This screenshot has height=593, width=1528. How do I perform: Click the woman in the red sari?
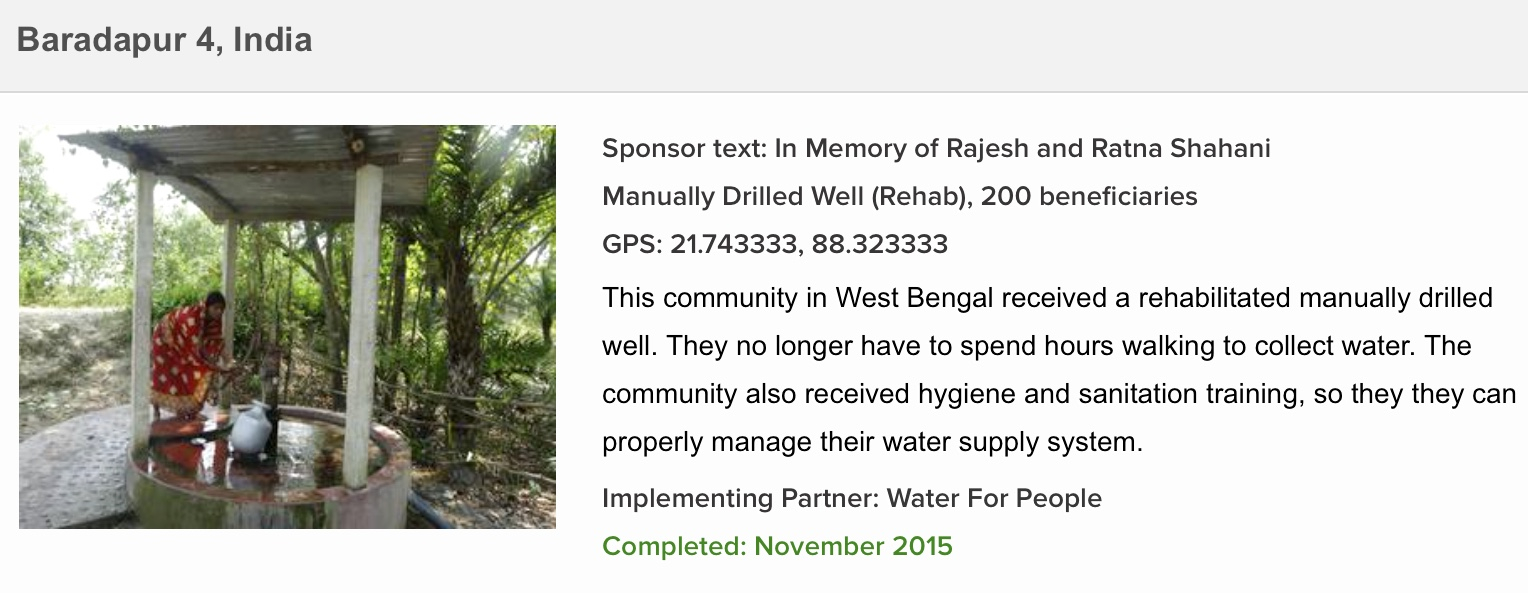coord(188,353)
